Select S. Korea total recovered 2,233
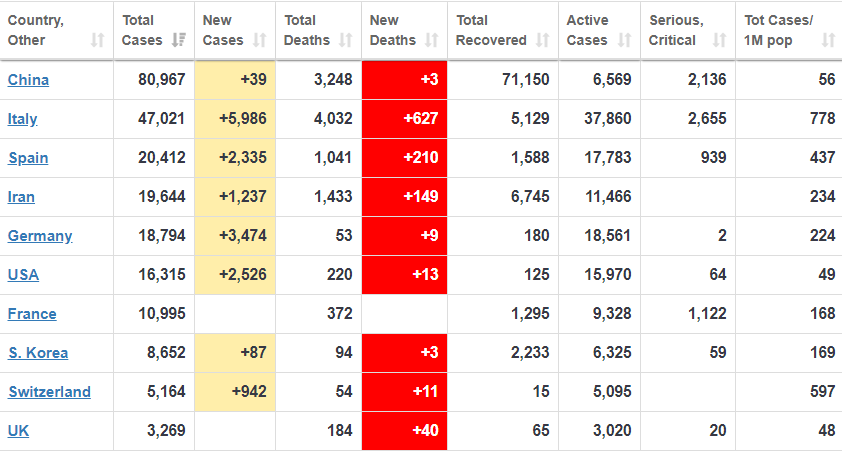Screen dimensions: 842x451 point(530,353)
